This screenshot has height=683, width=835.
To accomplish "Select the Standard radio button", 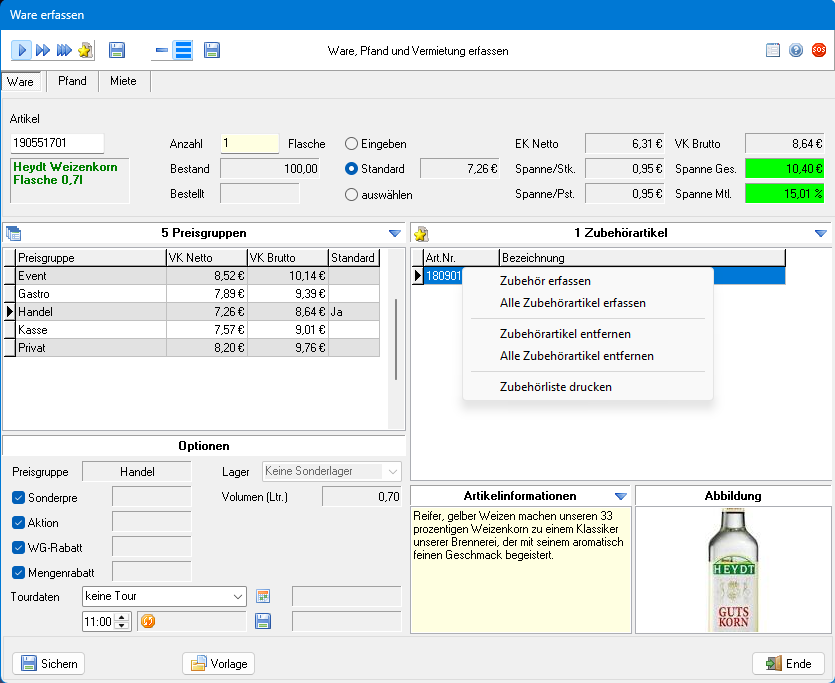I will coord(351,169).
